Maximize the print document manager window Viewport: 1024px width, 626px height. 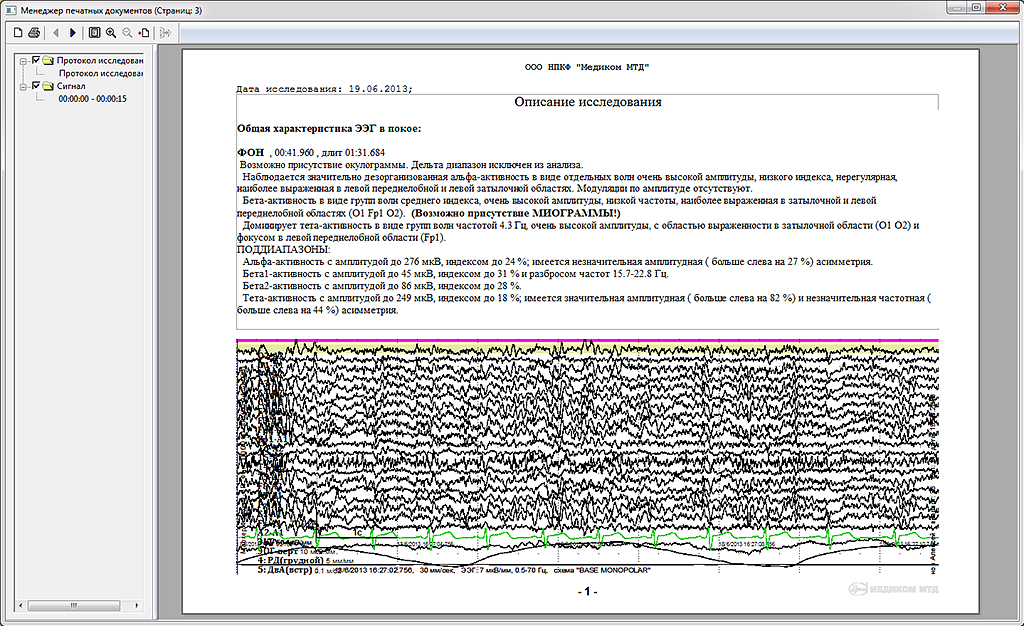[976, 8]
